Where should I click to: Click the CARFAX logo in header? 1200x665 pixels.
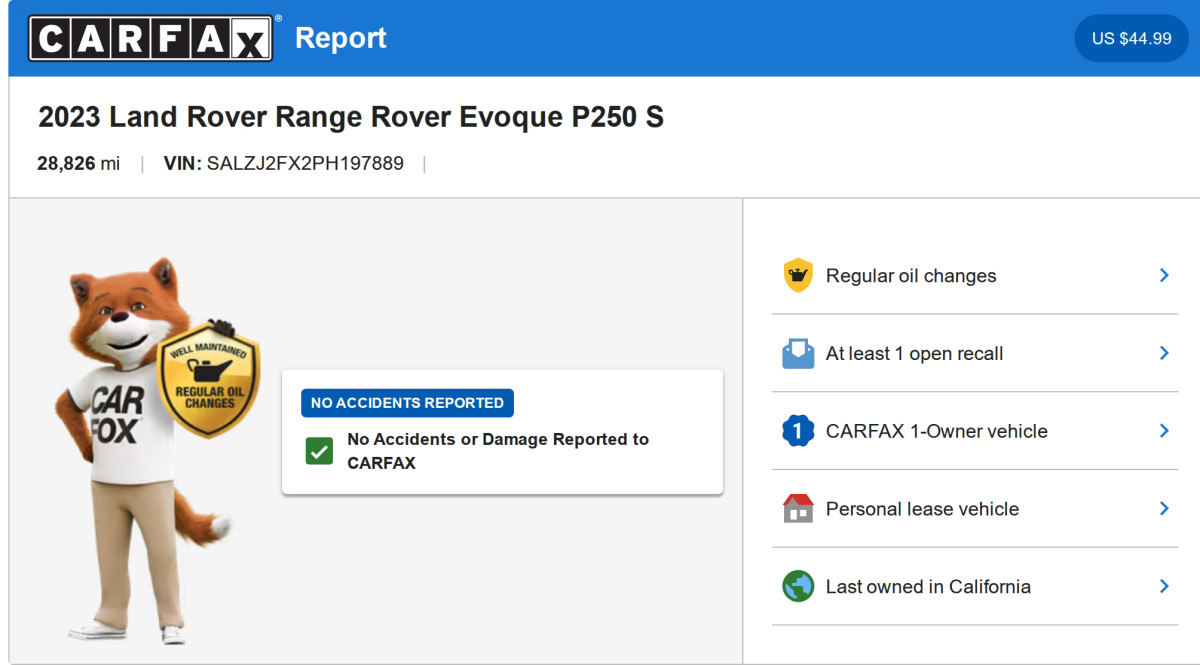pyautogui.click(x=150, y=38)
